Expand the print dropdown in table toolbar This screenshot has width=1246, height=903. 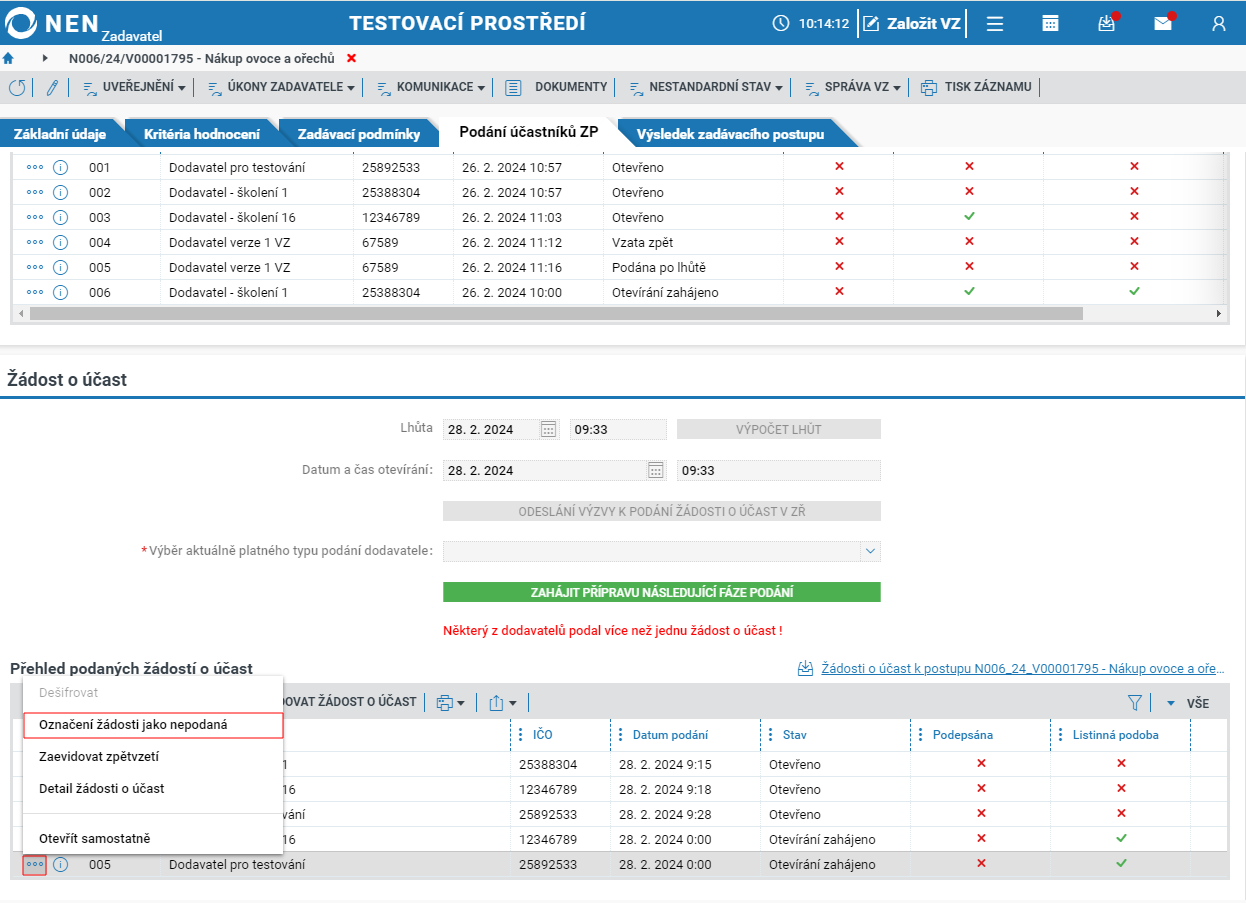(x=451, y=703)
